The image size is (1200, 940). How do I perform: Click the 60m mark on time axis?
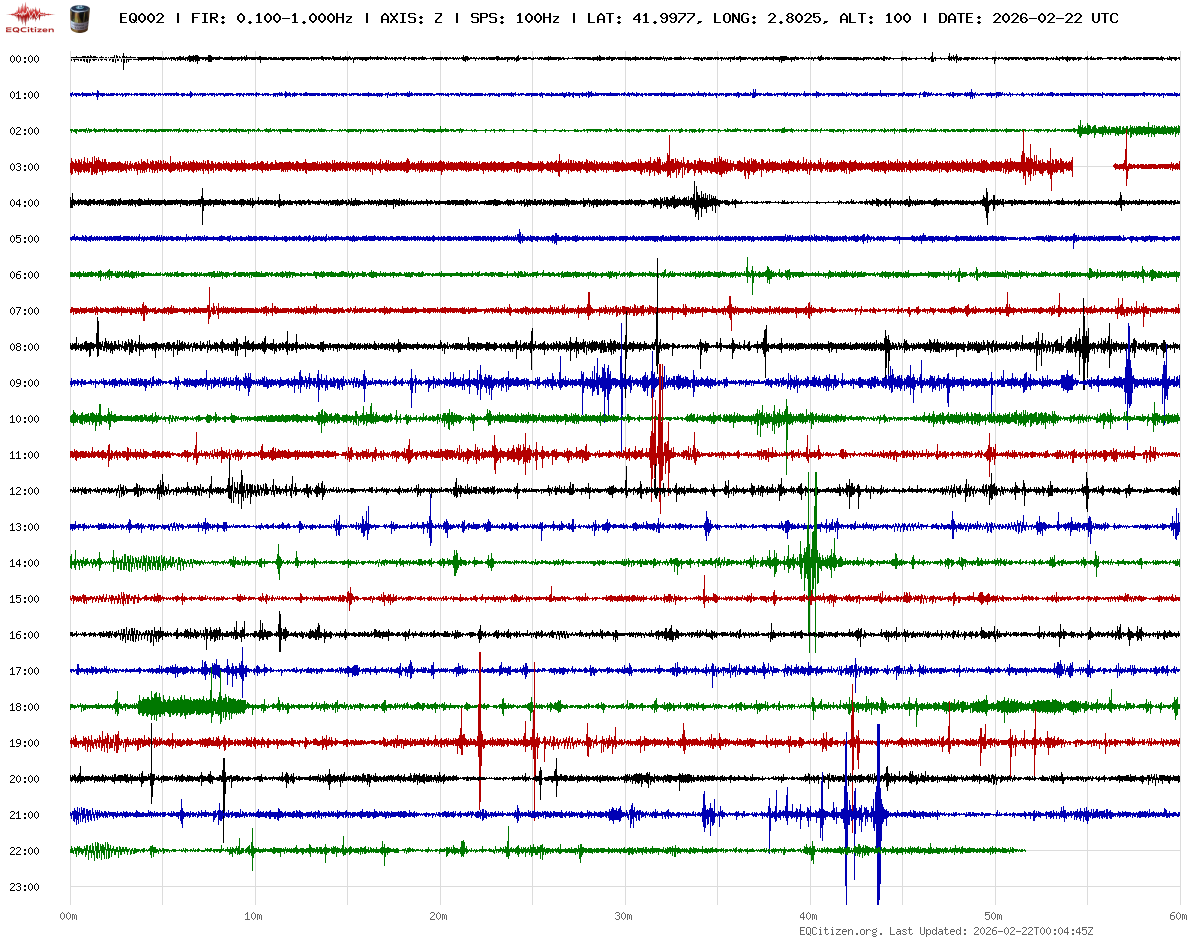tap(1178, 916)
